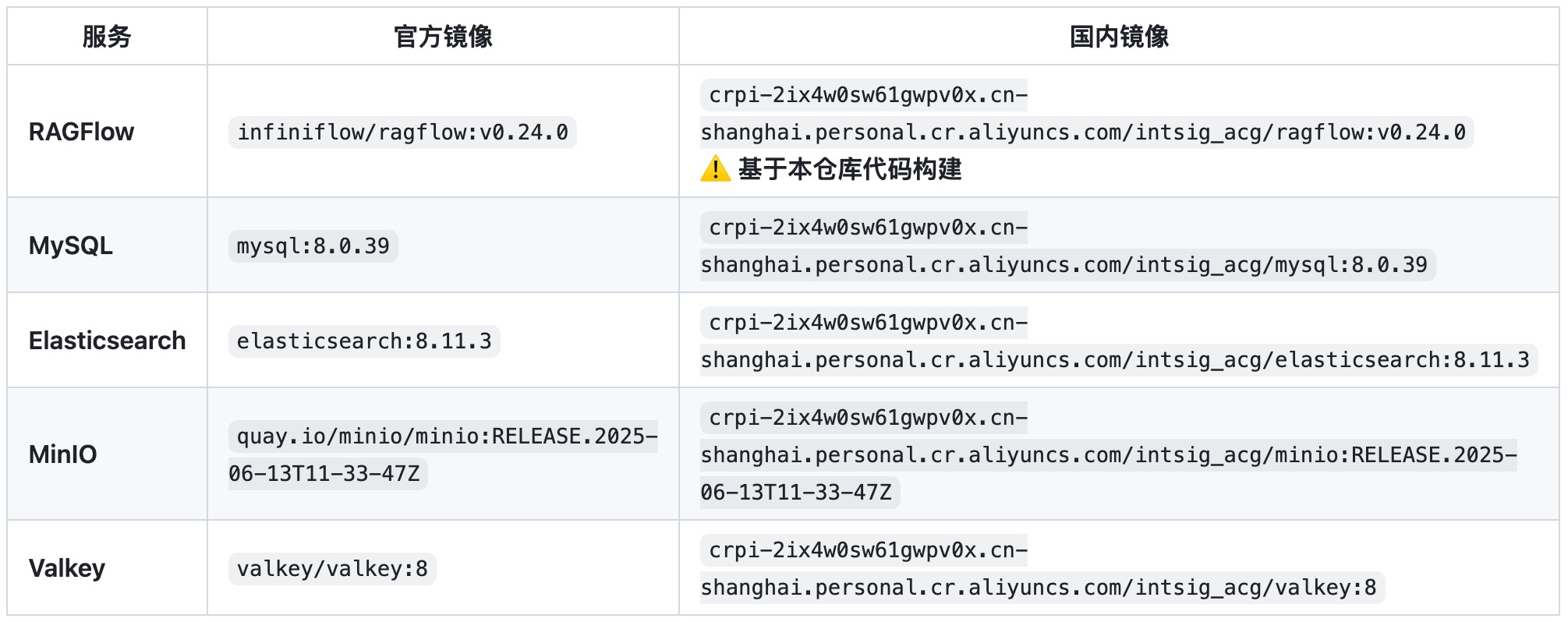Click the infiniflow/ragflow:v0.24.0 image code
The width and height of the screenshot is (1568, 622).
click(402, 132)
